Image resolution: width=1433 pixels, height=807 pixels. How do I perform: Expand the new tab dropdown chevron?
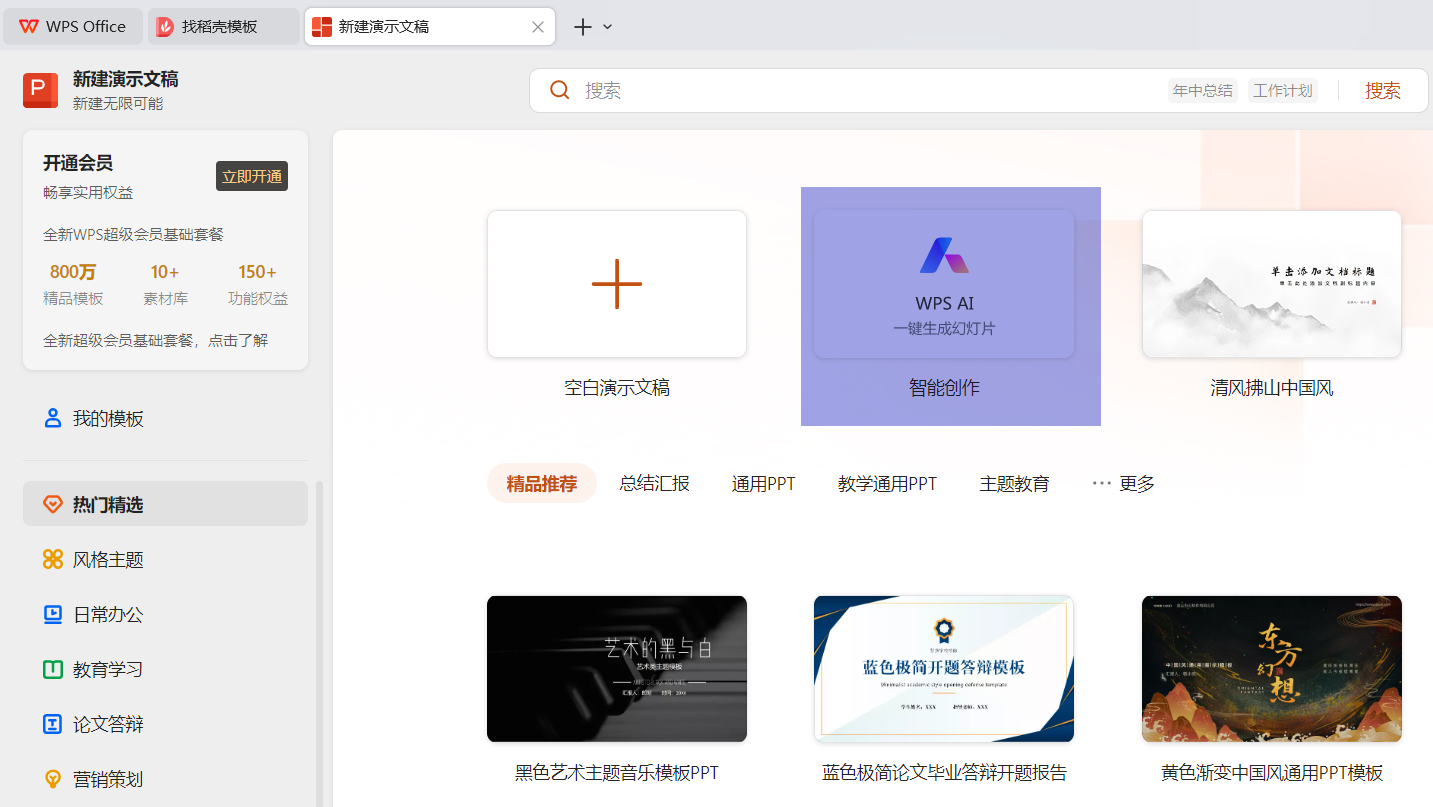(607, 26)
